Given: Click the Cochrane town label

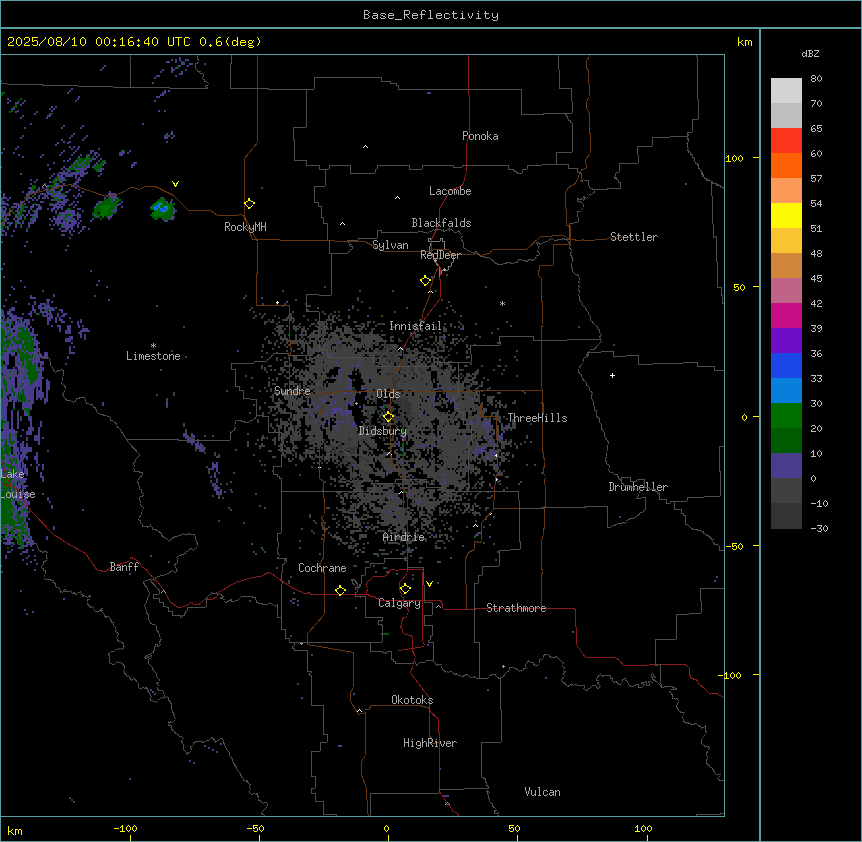Looking at the screenshot, I should pyautogui.click(x=322, y=568).
